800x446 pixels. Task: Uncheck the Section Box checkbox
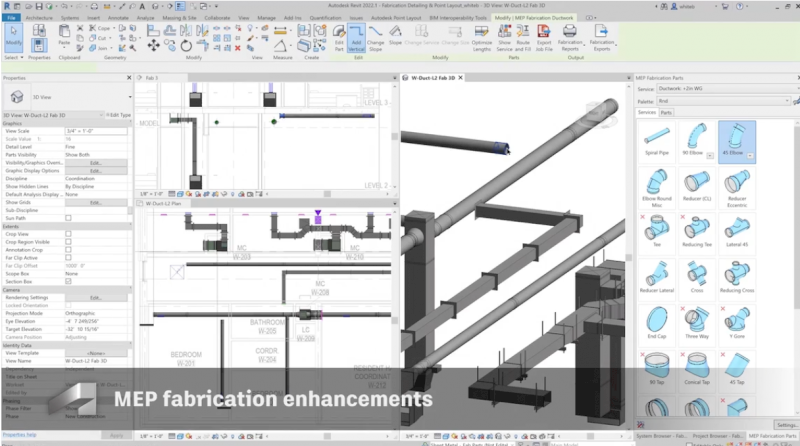pyautogui.click(x=68, y=281)
